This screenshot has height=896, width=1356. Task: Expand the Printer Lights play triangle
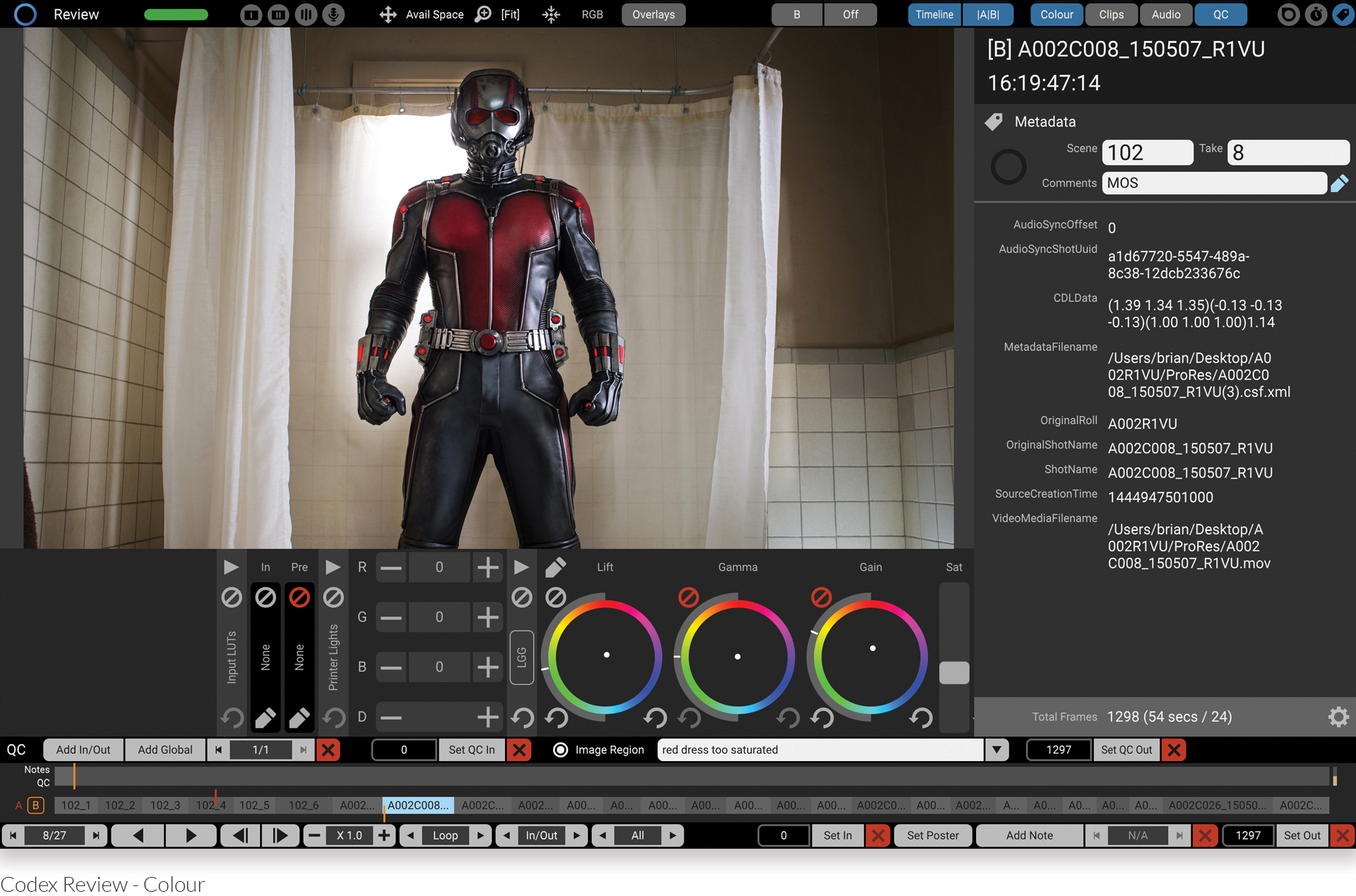coord(333,567)
